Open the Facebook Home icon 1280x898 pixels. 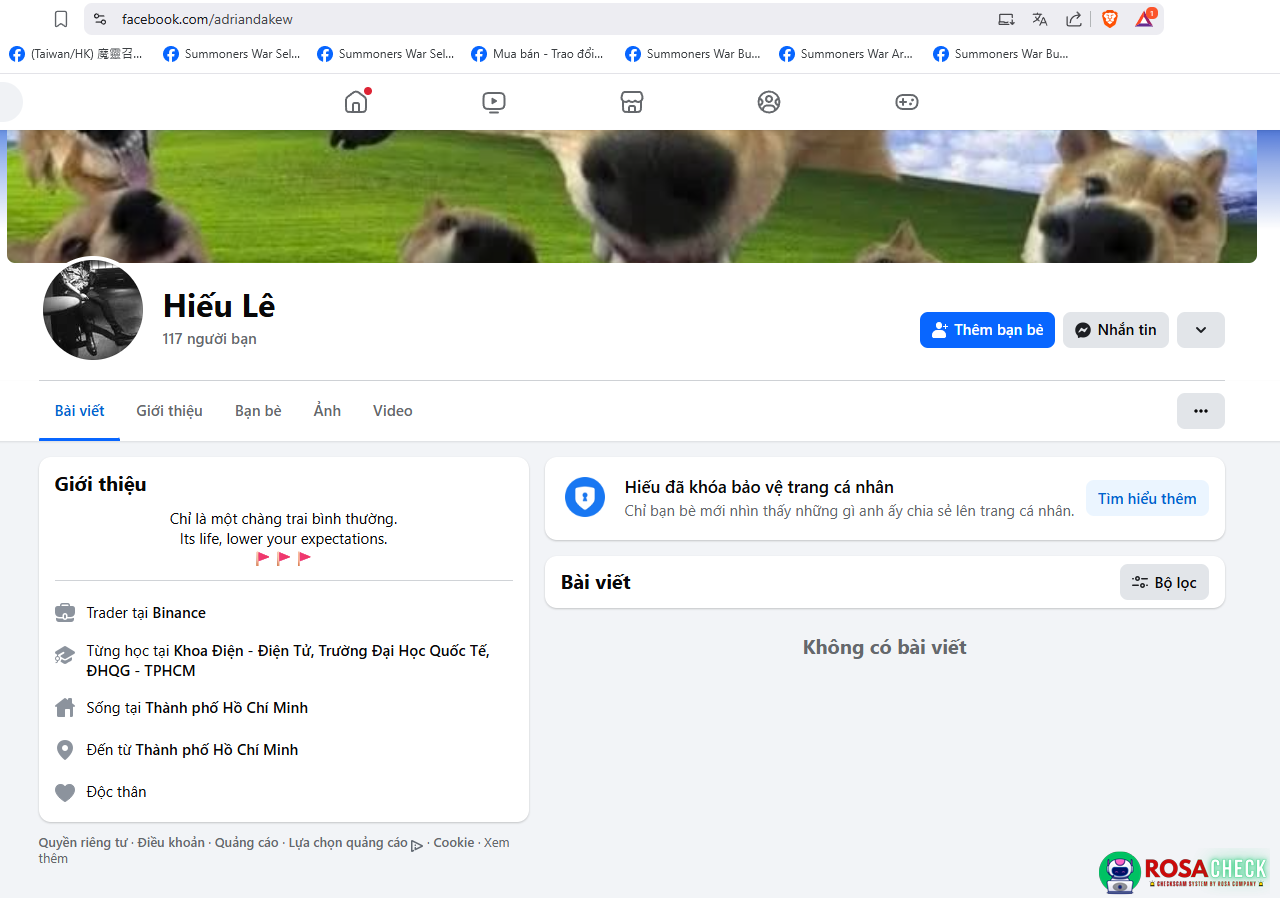[356, 102]
